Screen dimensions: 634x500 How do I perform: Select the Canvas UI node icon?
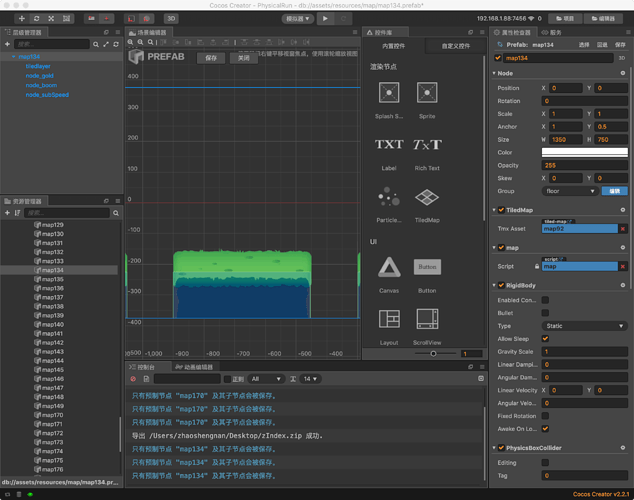click(x=389, y=267)
